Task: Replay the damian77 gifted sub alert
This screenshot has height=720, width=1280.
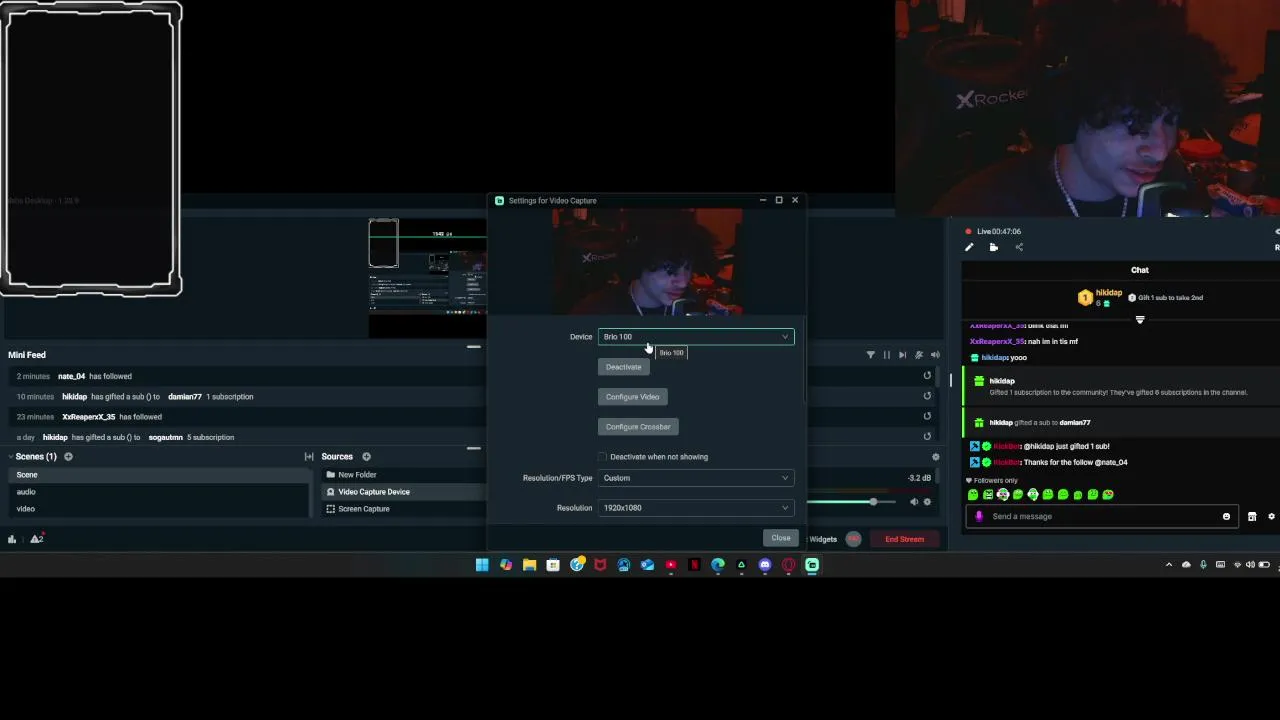Action: (x=927, y=396)
